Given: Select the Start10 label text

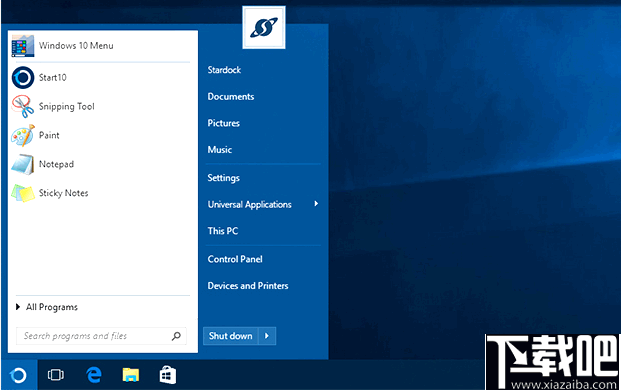Looking at the screenshot, I should (53, 77).
